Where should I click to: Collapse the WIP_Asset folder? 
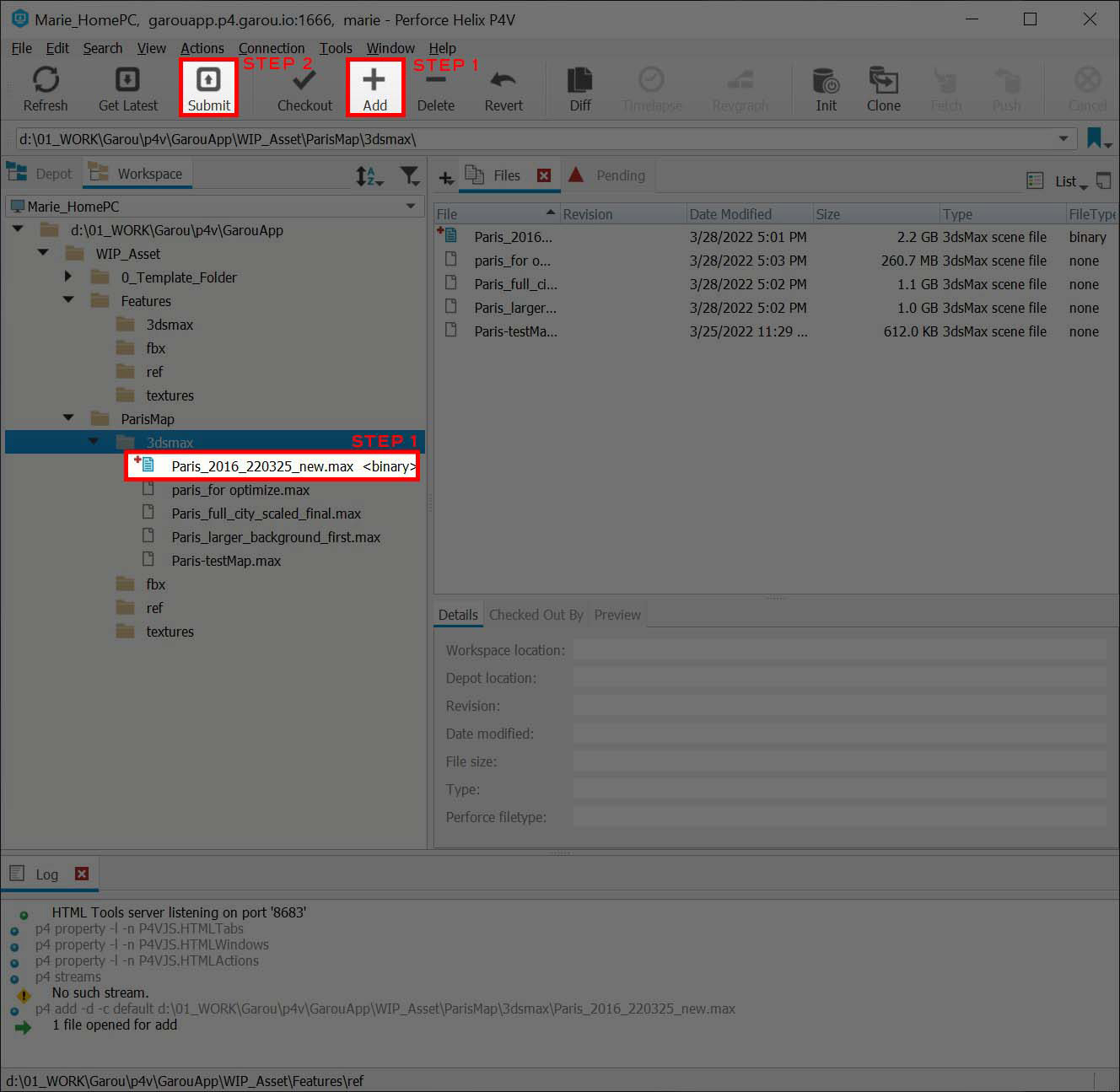(43, 253)
